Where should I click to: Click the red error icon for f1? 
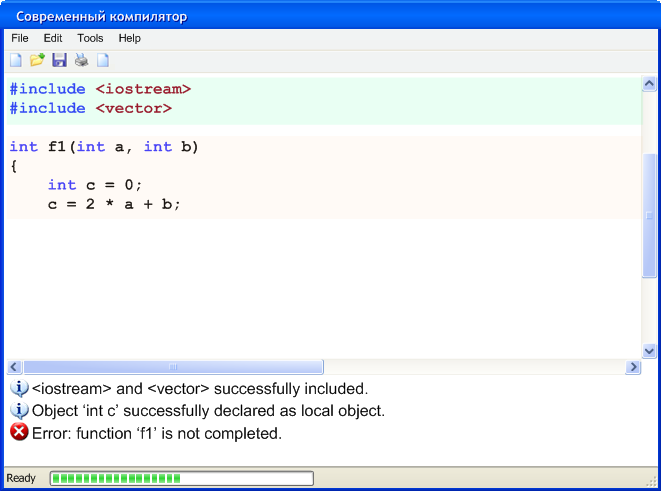(19, 432)
